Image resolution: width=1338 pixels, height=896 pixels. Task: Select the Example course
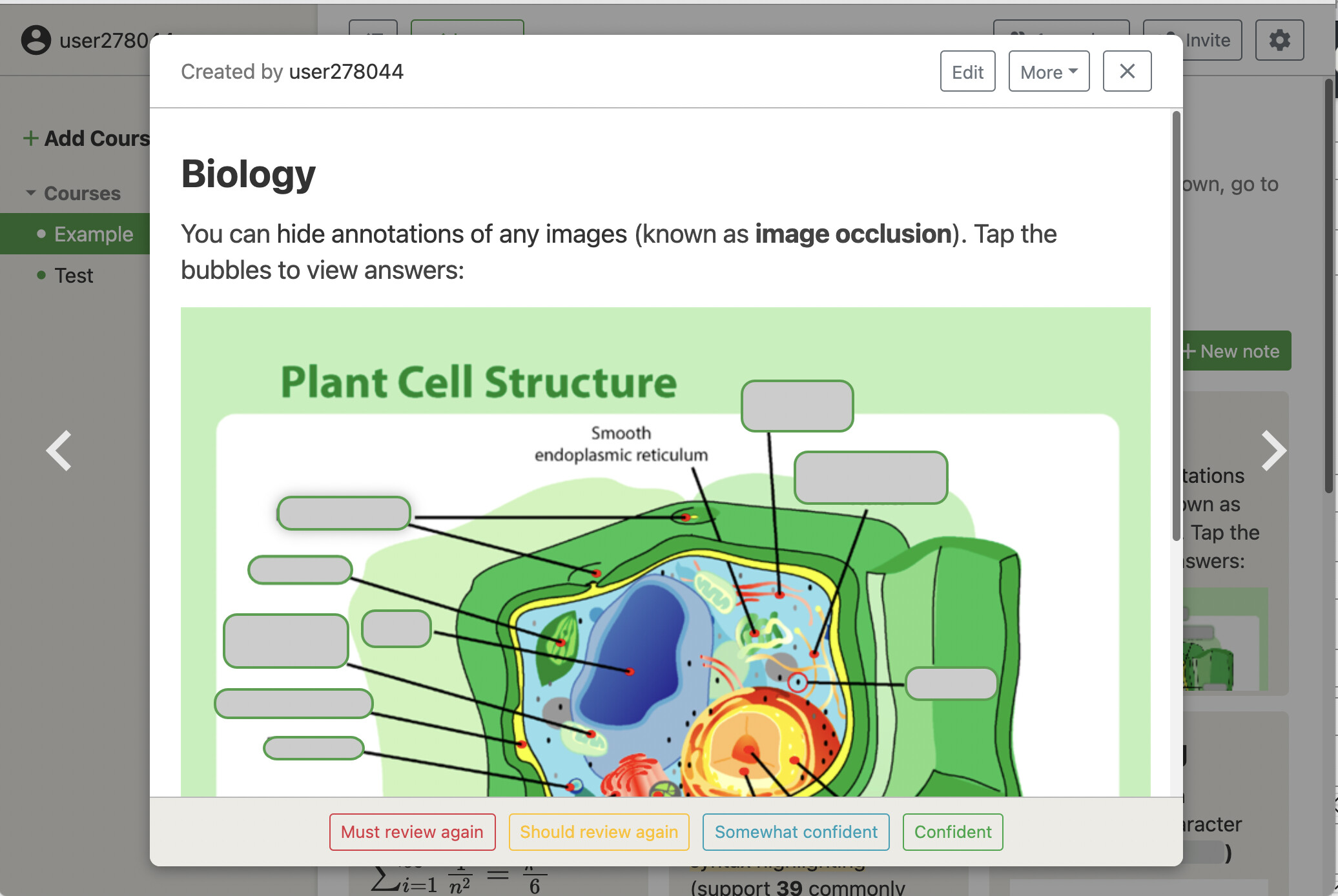(x=93, y=234)
